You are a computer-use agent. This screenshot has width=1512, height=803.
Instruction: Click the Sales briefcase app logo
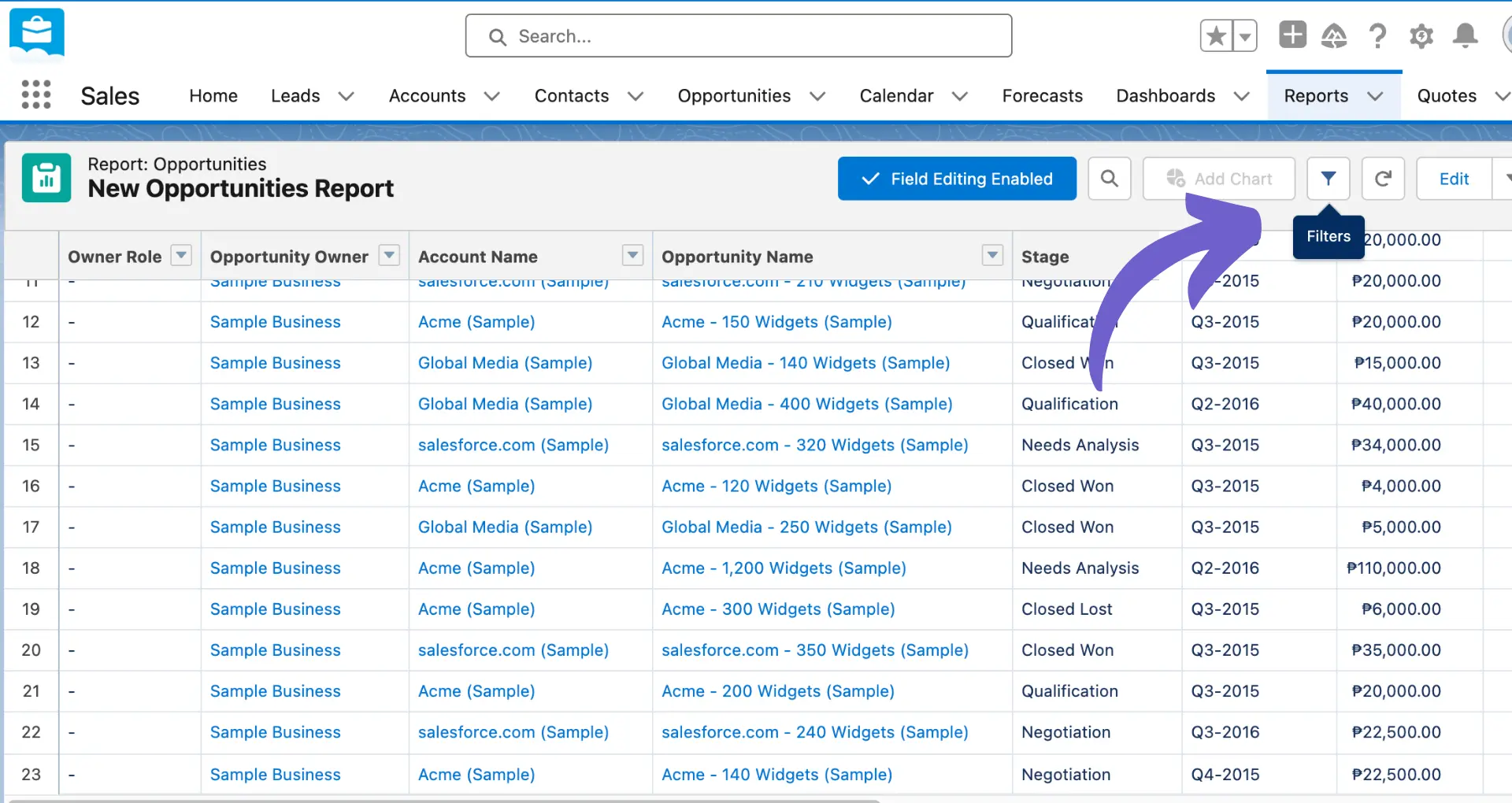37,35
